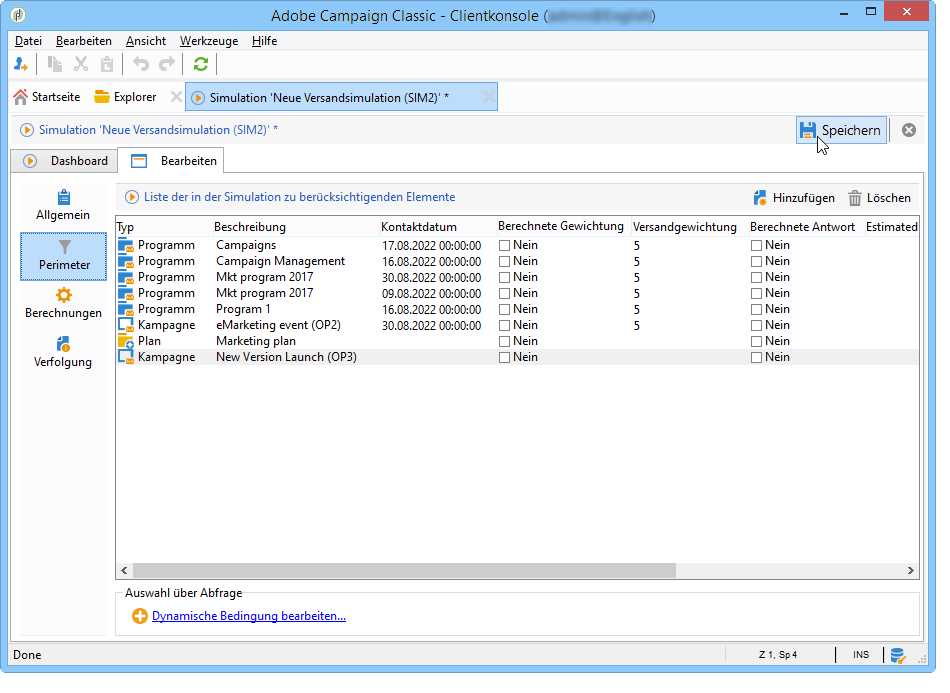This screenshot has height=693, width=950.
Task: Open the Bearbeiten menu
Action: (84, 41)
